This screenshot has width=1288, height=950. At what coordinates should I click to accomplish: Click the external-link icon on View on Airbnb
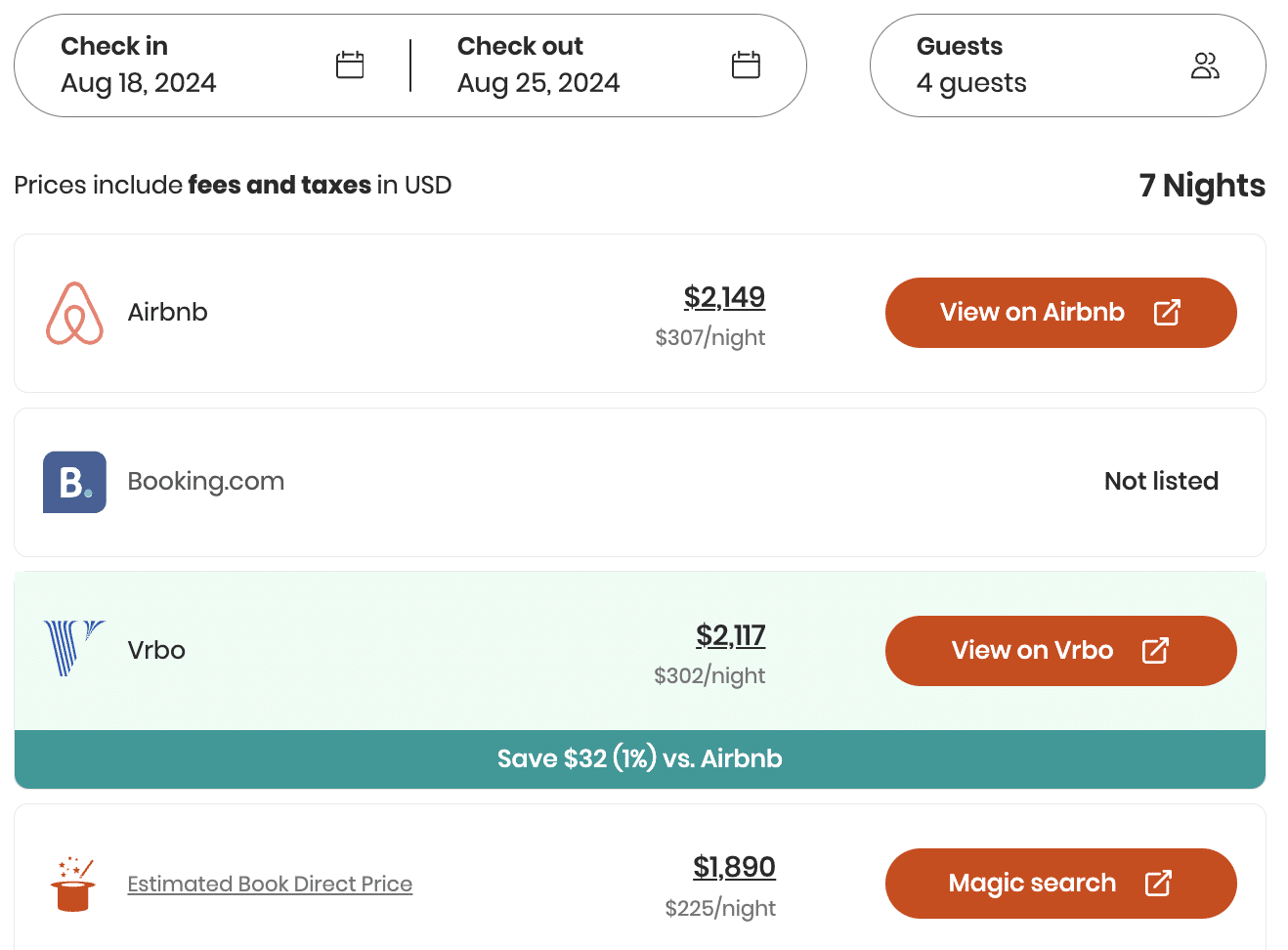click(x=1167, y=312)
